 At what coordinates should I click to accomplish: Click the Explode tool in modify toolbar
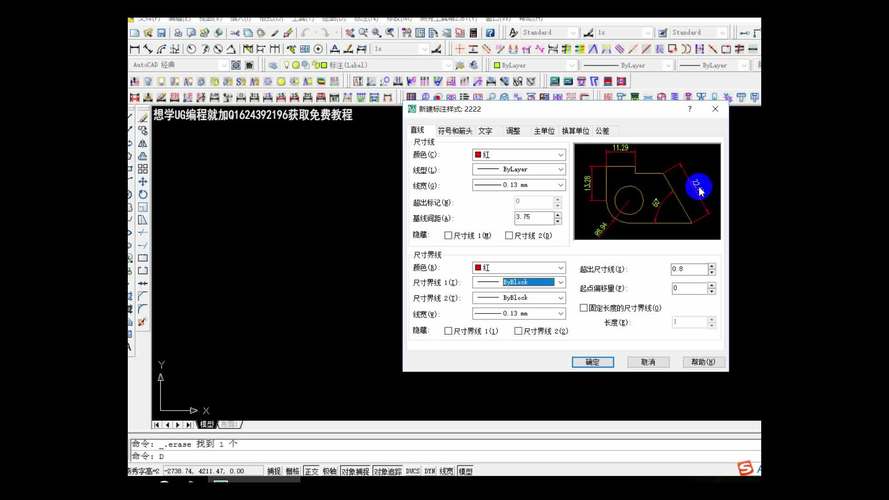point(142,322)
